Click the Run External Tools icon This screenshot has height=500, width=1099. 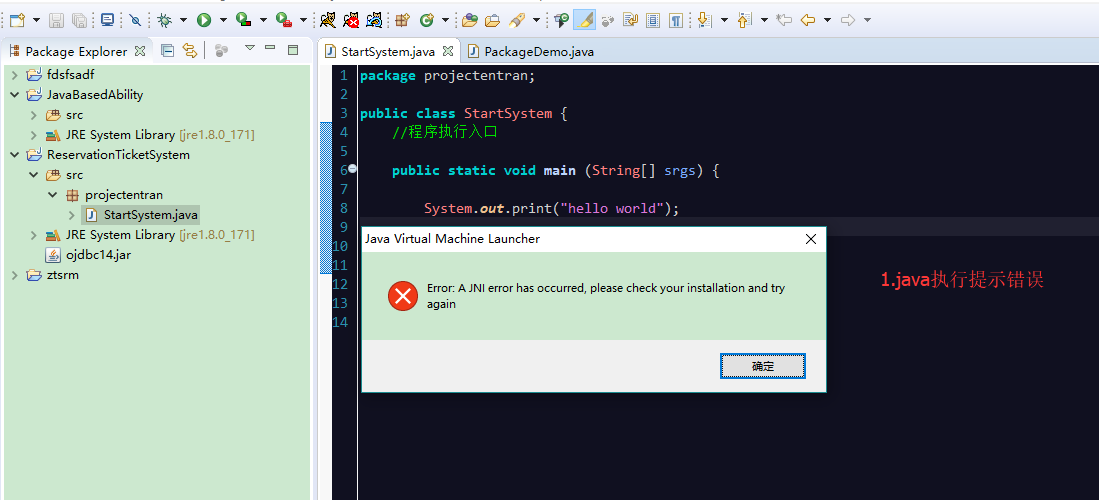(284, 20)
